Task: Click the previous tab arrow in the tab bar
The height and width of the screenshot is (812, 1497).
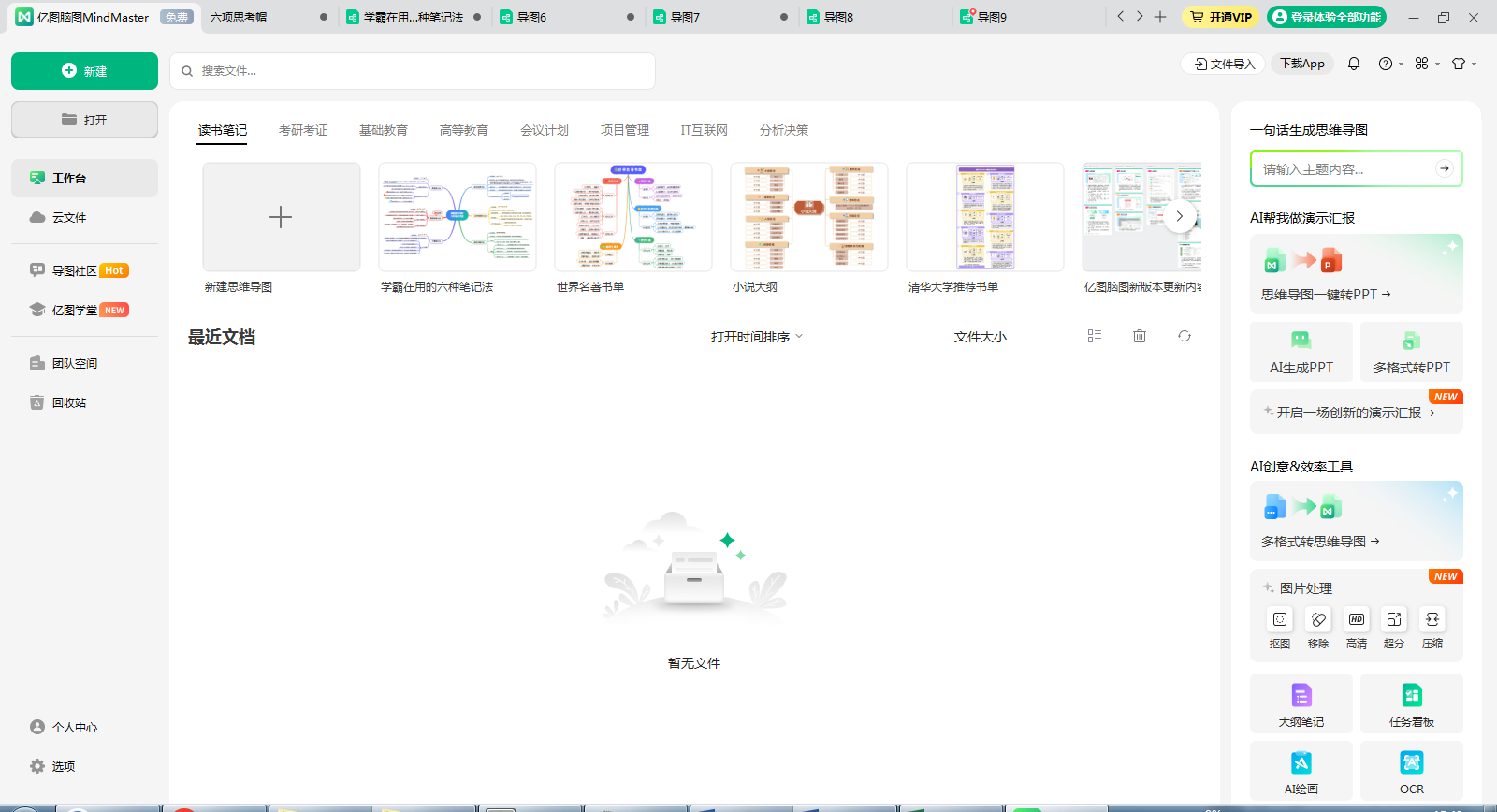Action: 1120,17
